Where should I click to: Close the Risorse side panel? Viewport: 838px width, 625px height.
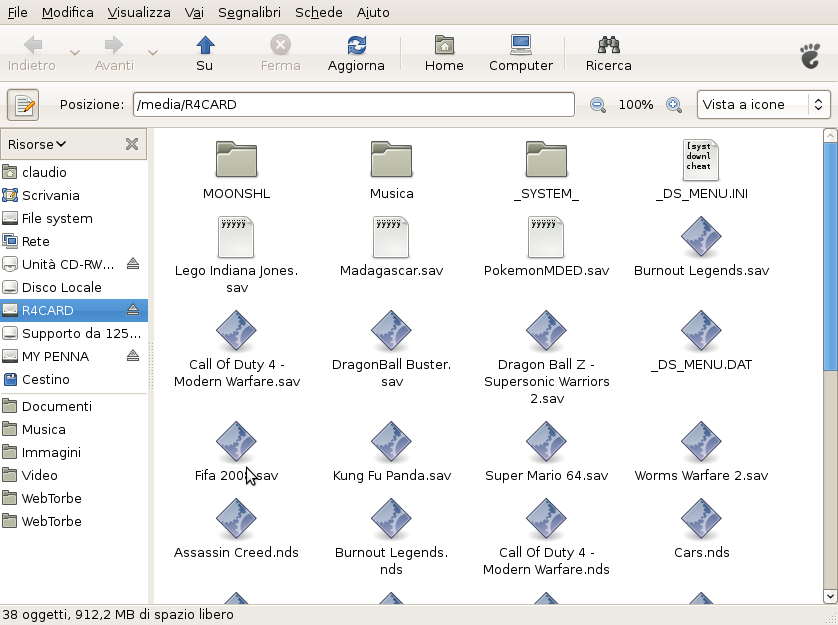tap(132, 144)
